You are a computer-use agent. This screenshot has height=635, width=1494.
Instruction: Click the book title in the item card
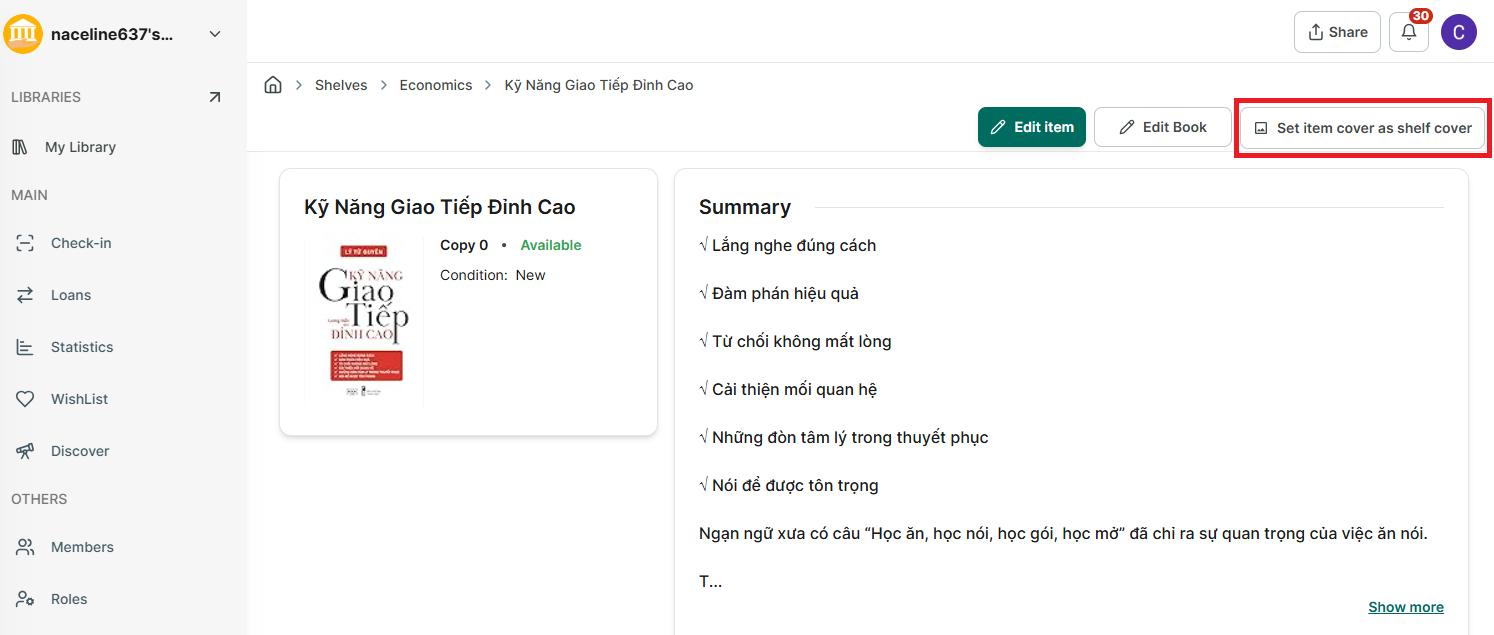pos(440,207)
